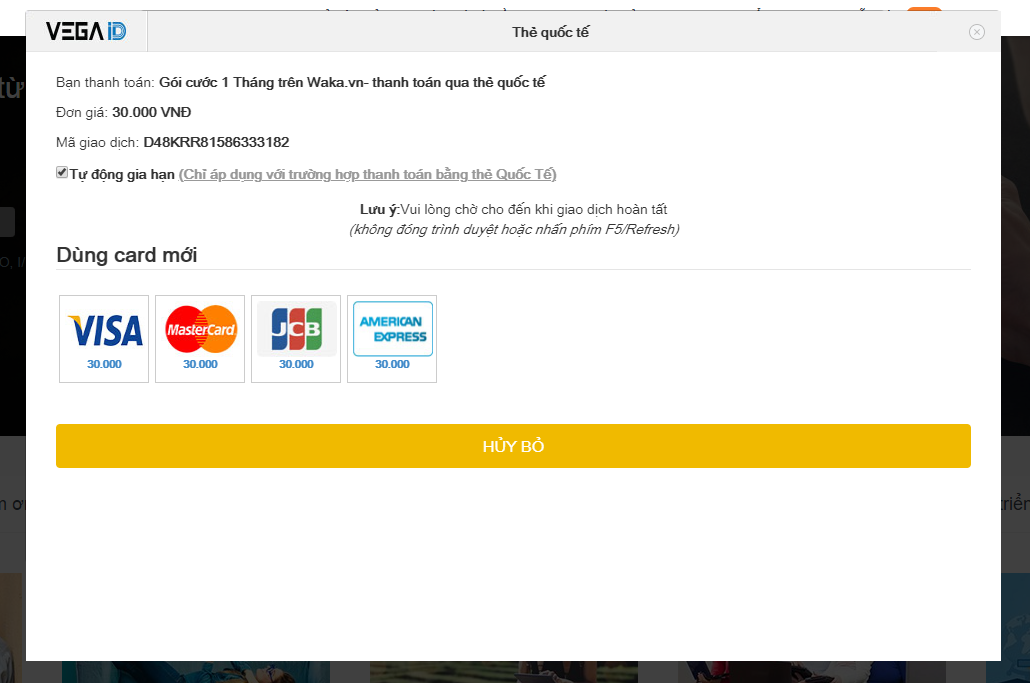Click the 30.000 VNĐ unit price
Screen dimensions: 1030x683
coord(152,112)
